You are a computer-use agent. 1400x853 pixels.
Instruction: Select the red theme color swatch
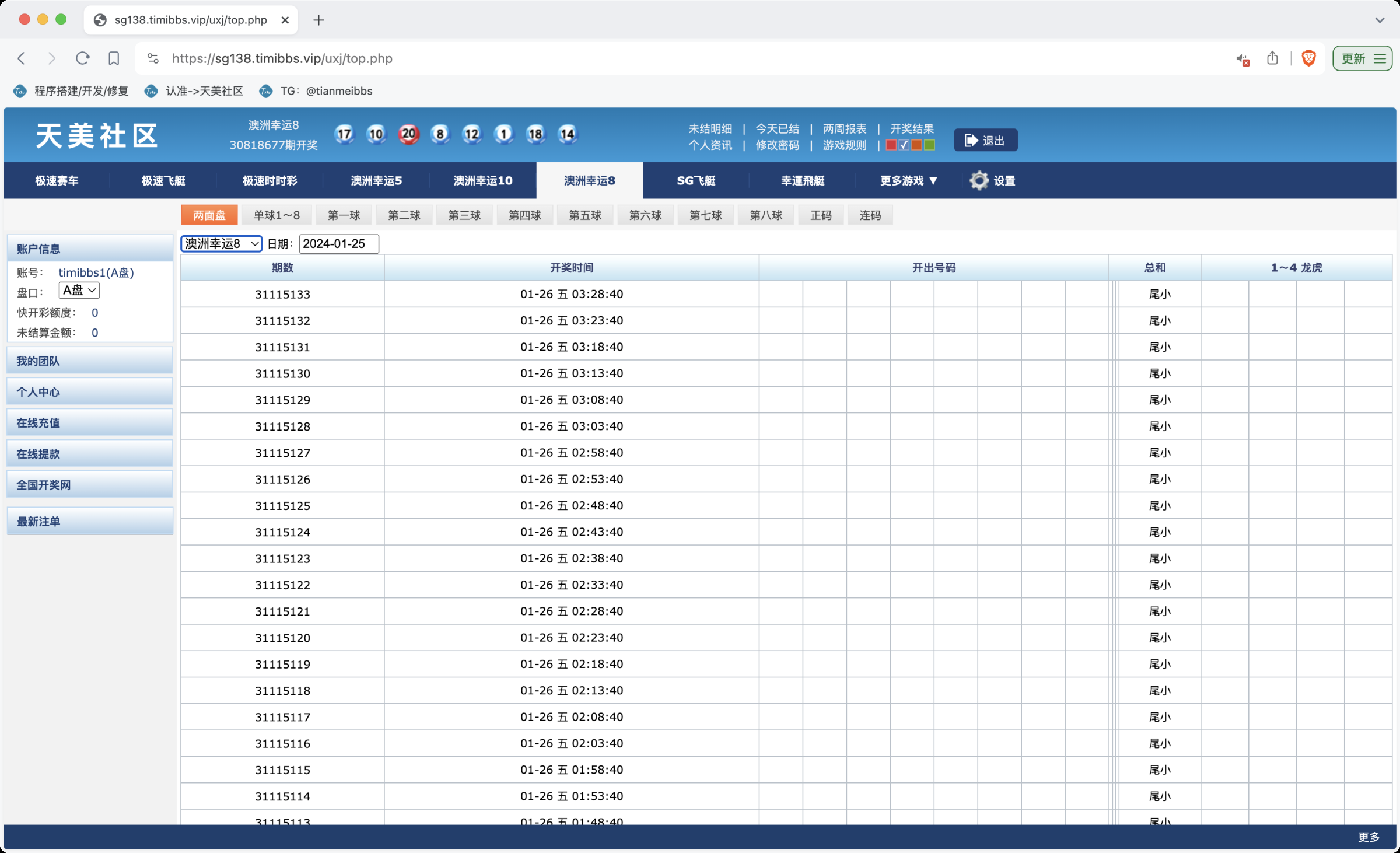point(891,145)
